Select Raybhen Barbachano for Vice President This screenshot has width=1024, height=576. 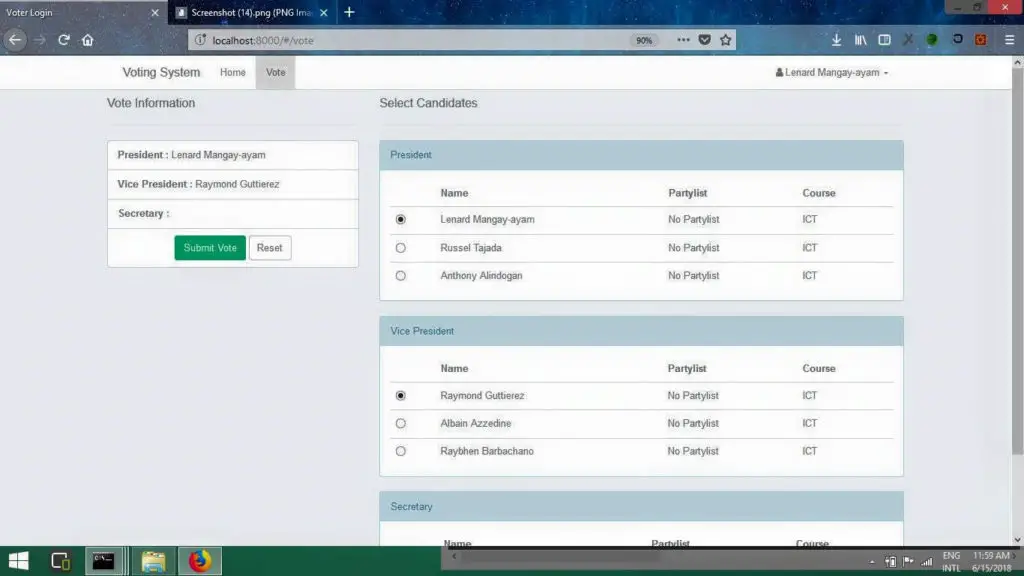[x=401, y=451]
